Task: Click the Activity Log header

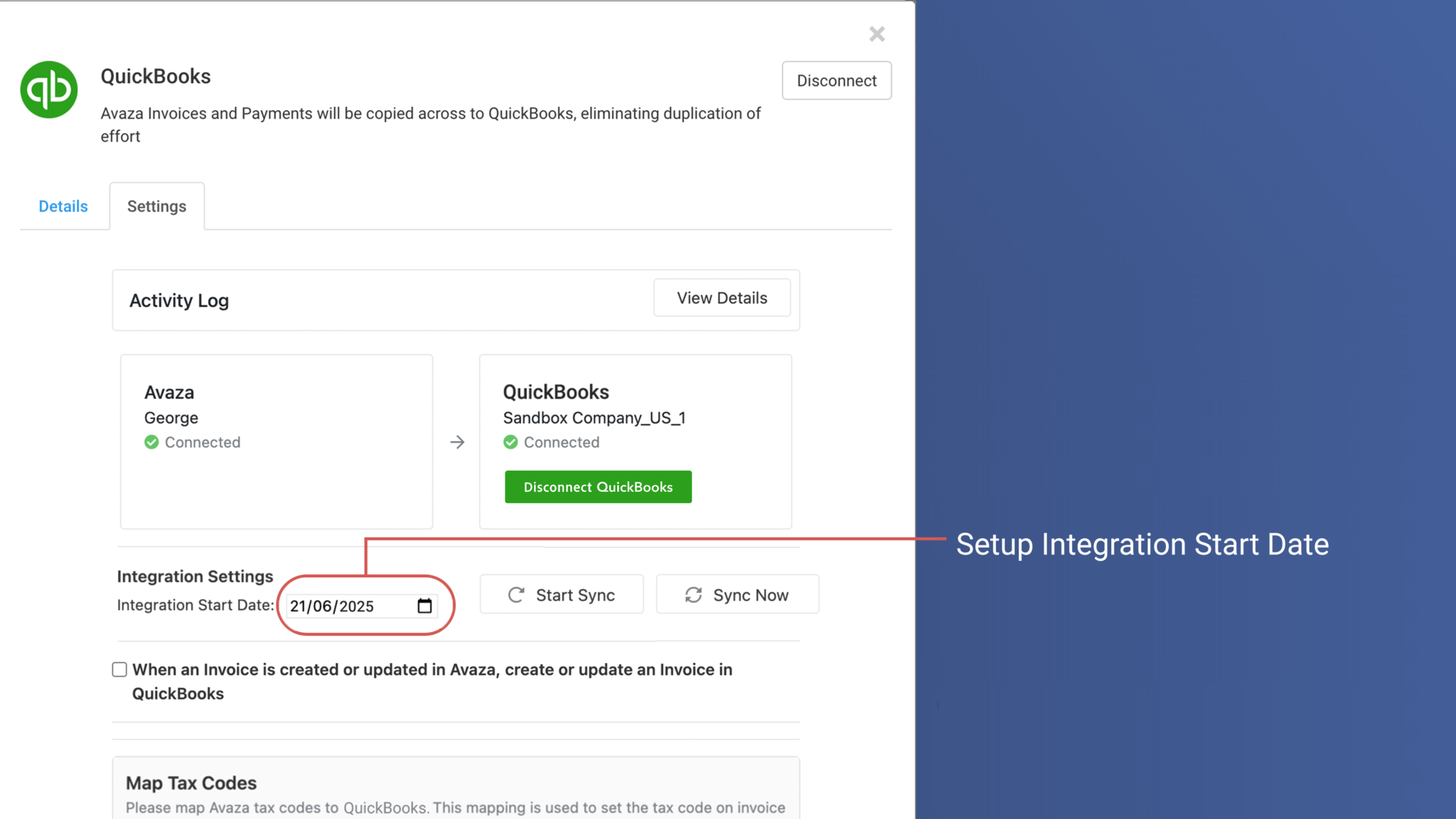Action: pos(178,300)
